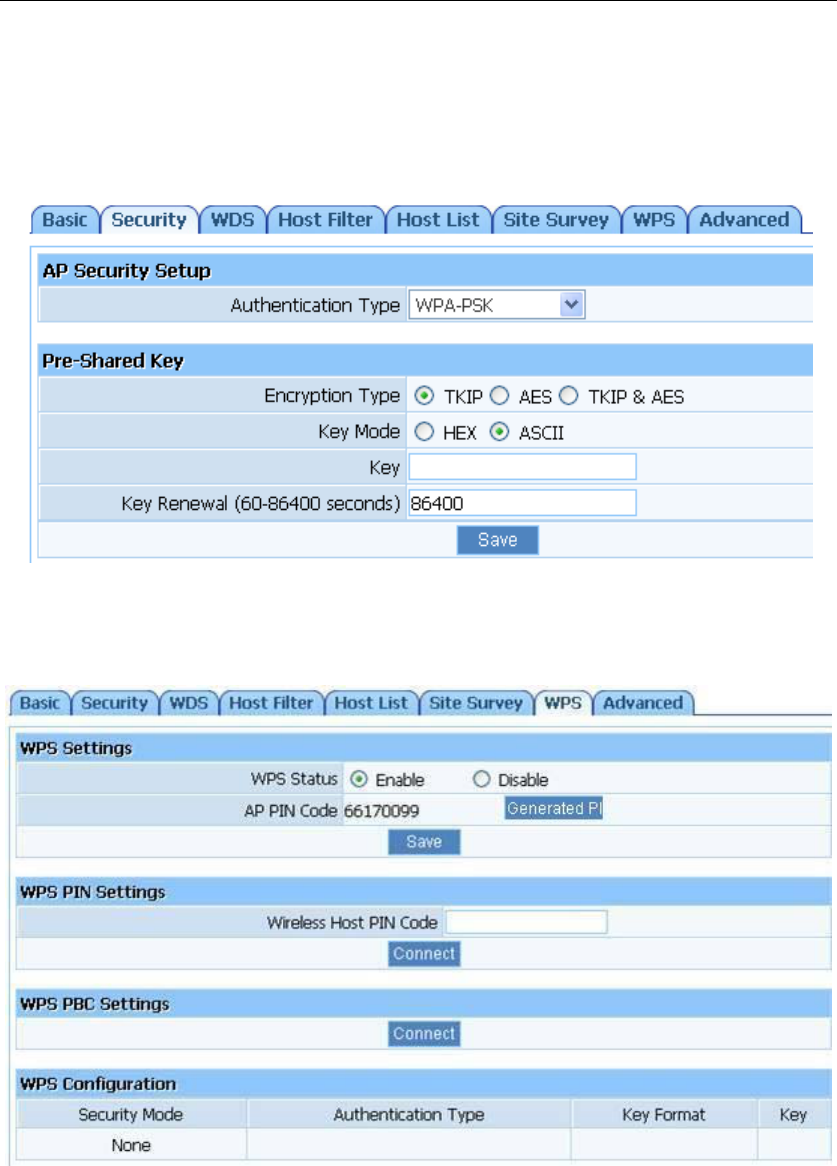Open the Basic tab in the upper panel
This screenshot has width=837, height=1166.
(x=65, y=220)
